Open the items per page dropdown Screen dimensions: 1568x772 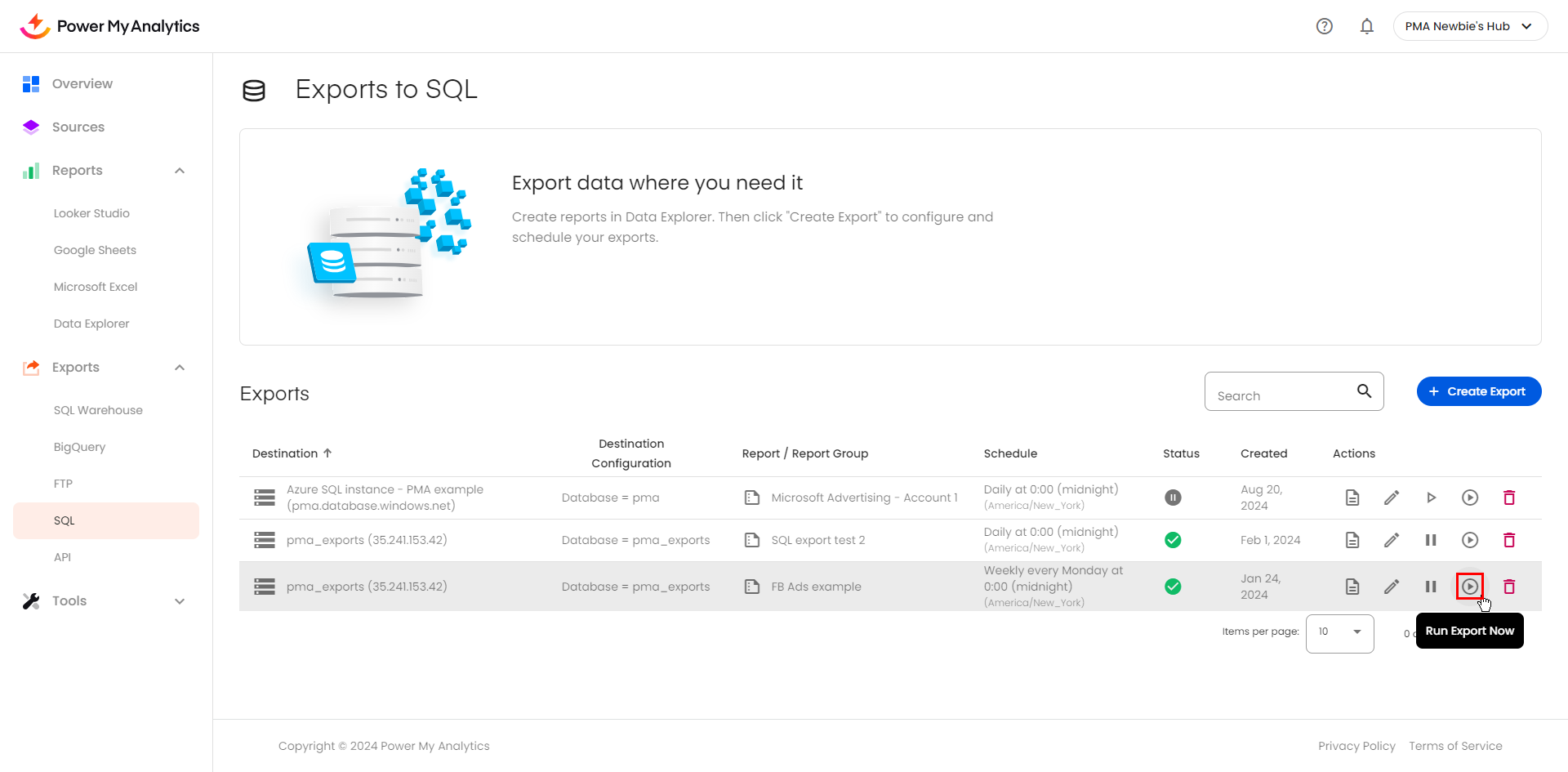pos(1339,631)
